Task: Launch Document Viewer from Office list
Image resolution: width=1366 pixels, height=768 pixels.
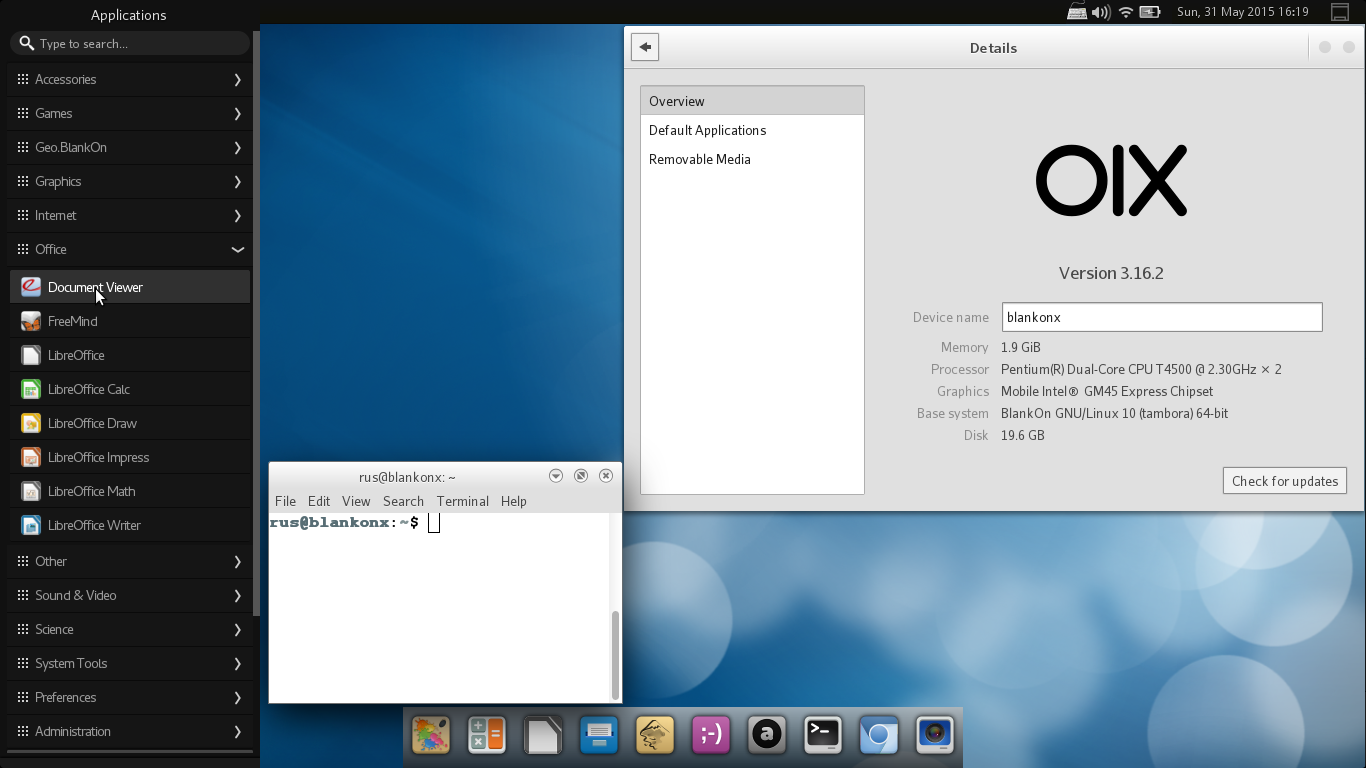Action: point(130,287)
